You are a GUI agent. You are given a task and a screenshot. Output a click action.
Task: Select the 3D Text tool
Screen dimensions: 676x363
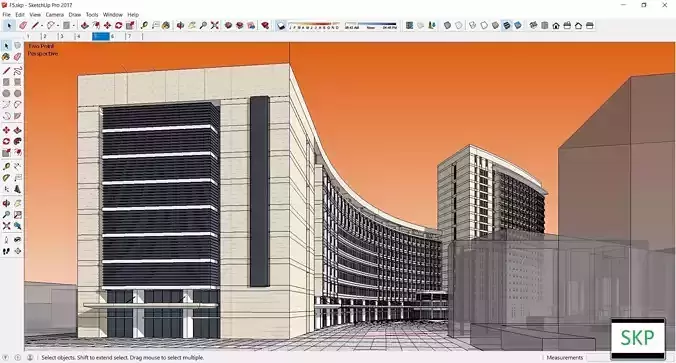point(17,189)
